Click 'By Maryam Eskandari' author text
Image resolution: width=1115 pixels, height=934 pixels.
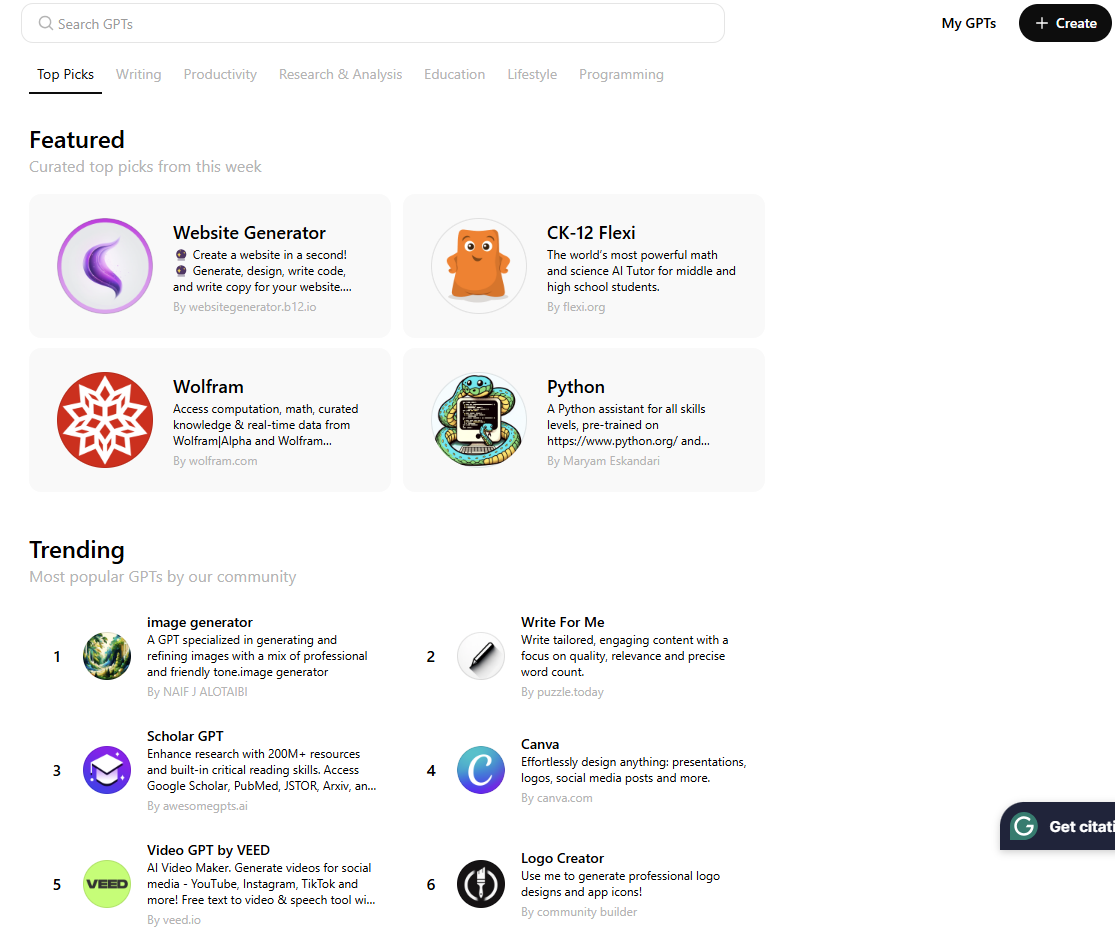603,460
